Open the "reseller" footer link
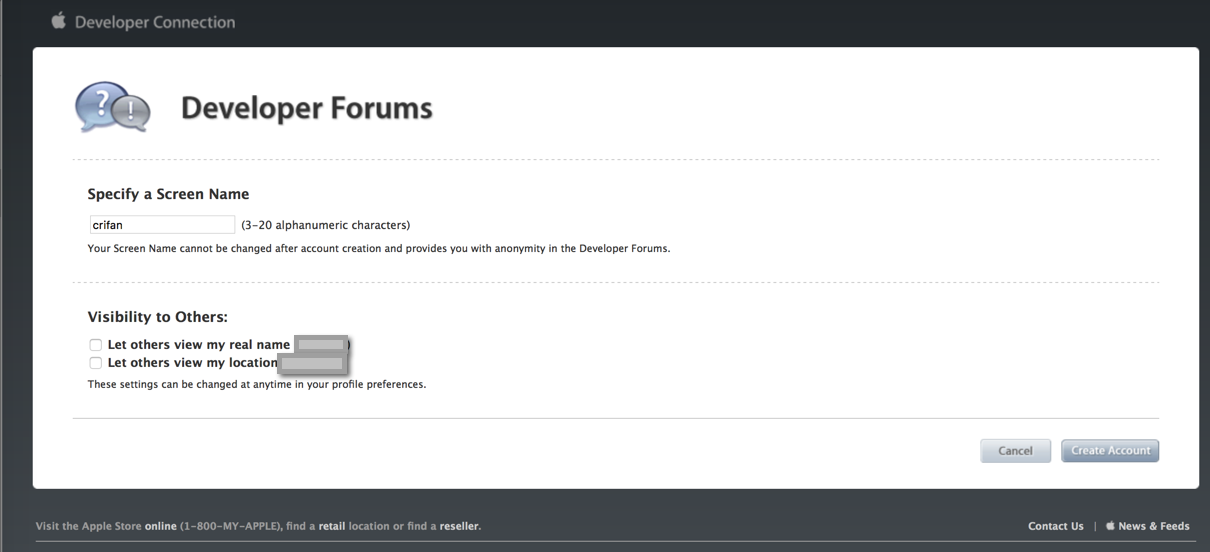Screen dimensions: 1210x552 coord(459,526)
